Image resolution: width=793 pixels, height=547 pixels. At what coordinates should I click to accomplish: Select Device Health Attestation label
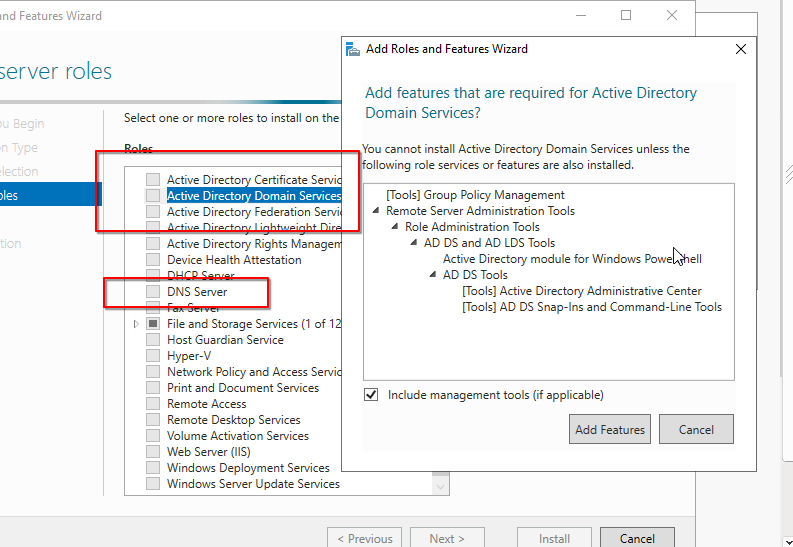tap(234, 259)
